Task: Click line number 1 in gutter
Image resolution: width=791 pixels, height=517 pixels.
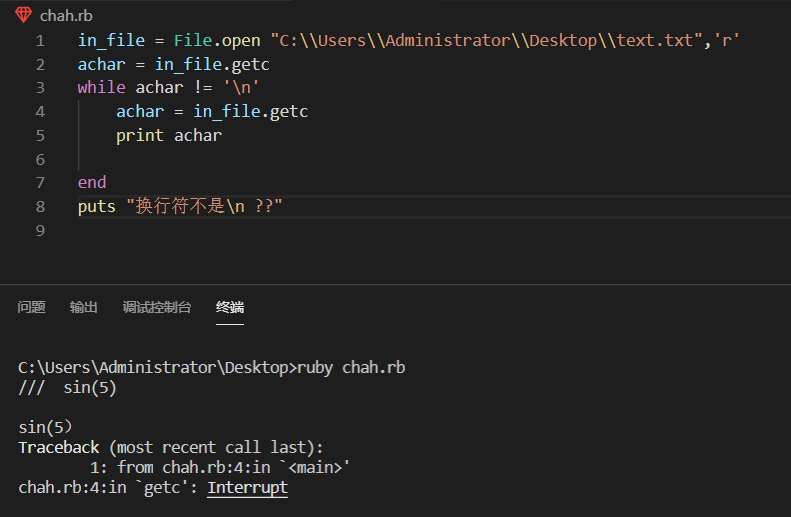Action: [40, 41]
